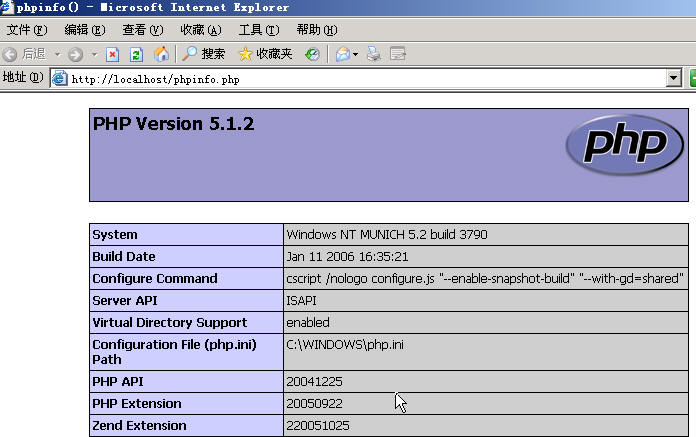Click the 'Zend Extension' row label
This screenshot has width=696, height=437.
click(139, 425)
